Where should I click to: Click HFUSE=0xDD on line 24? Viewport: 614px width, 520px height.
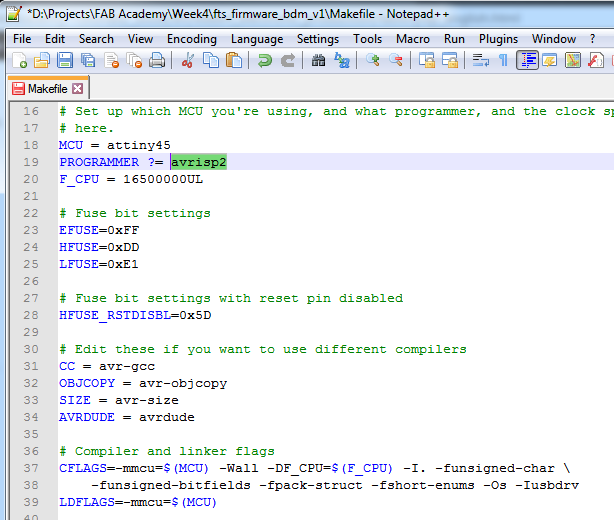coord(99,247)
